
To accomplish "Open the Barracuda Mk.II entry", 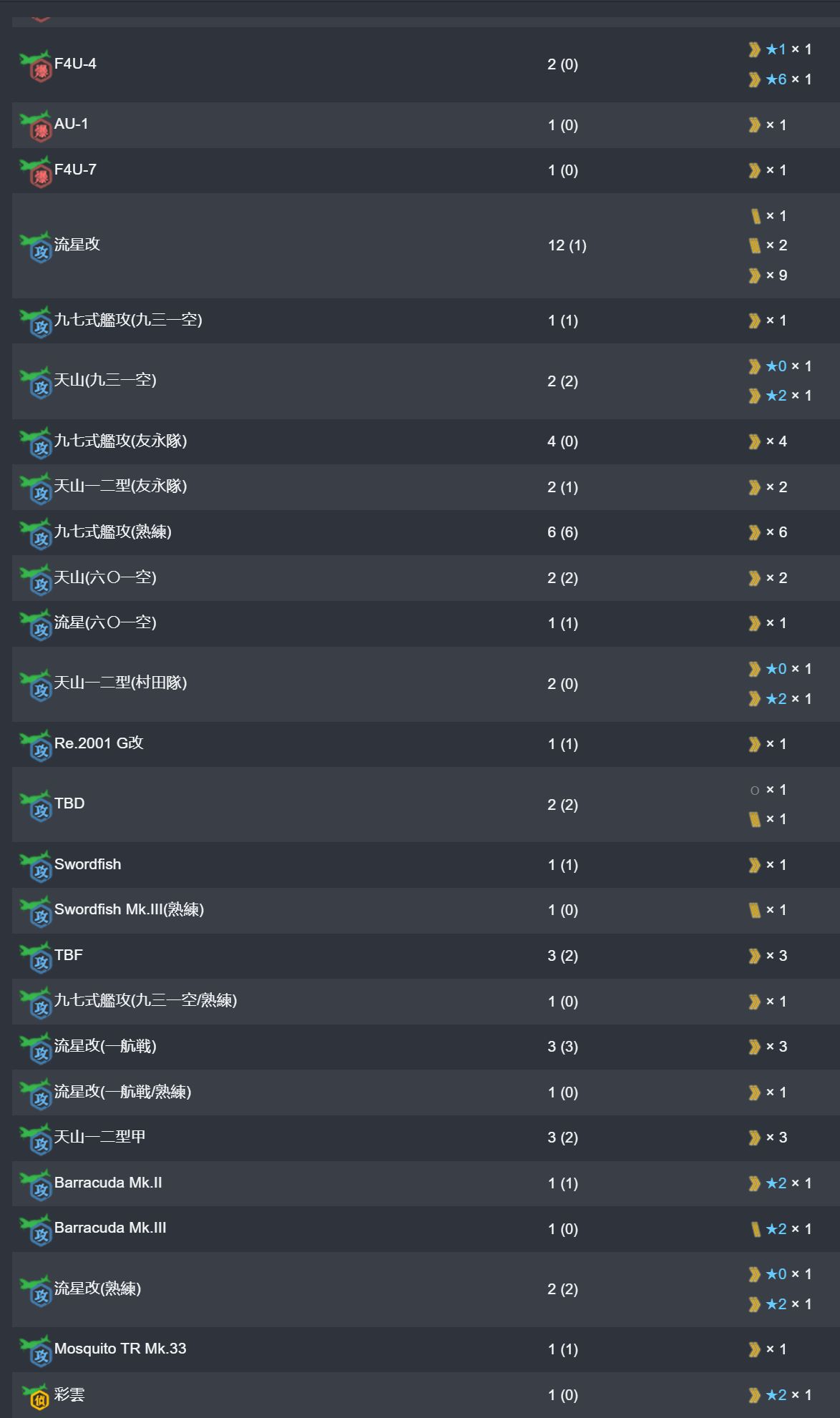I will [108, 1183].
